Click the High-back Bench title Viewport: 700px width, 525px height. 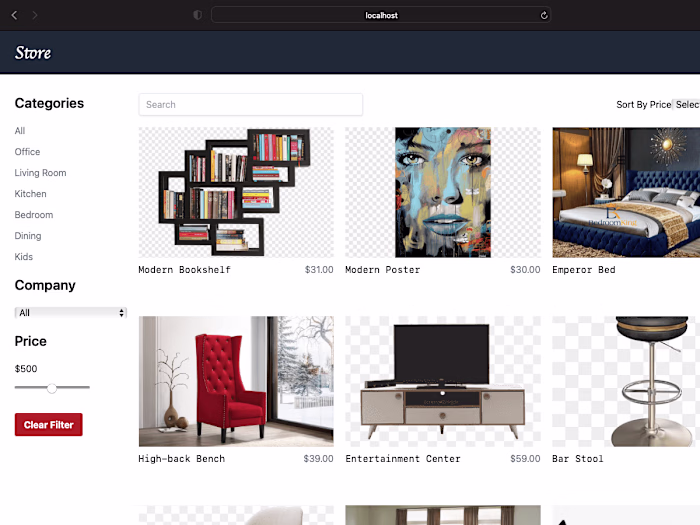click(x=182, y=458)
